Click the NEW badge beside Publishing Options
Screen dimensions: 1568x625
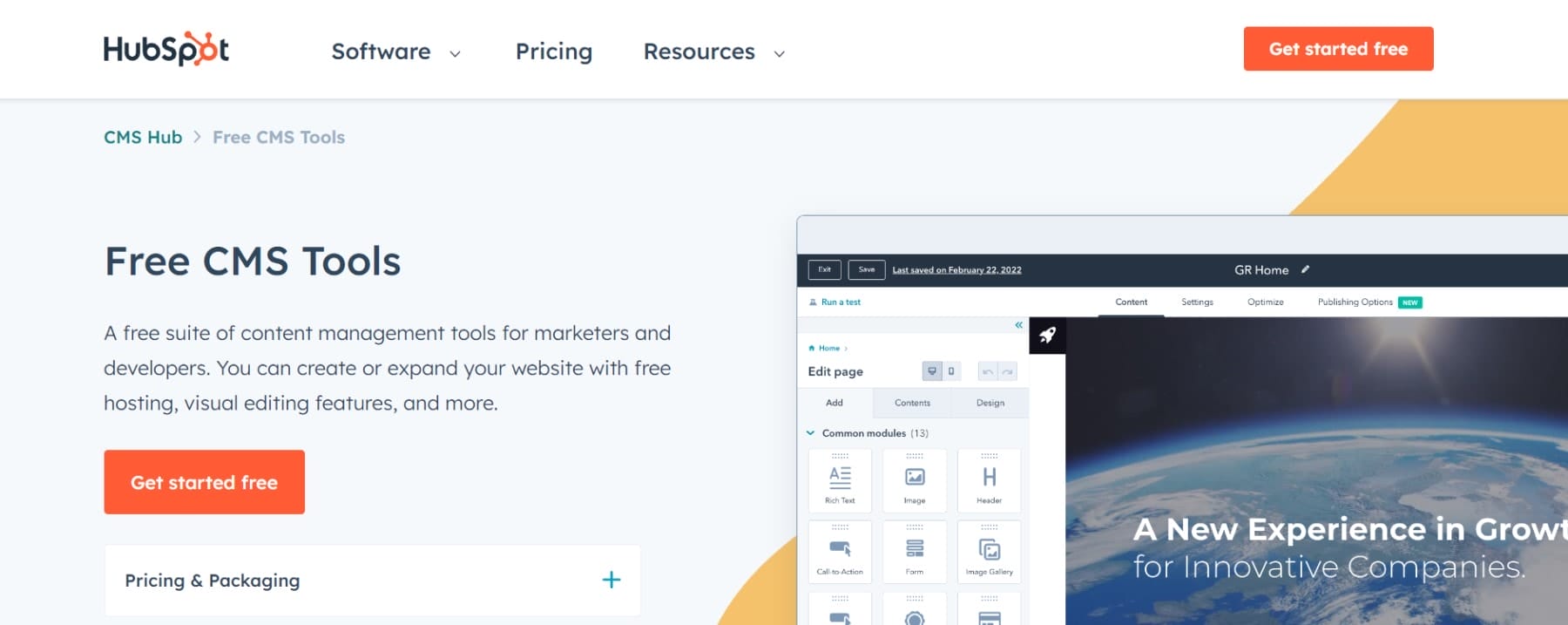pyautogui.click(x=1410, y=302)
